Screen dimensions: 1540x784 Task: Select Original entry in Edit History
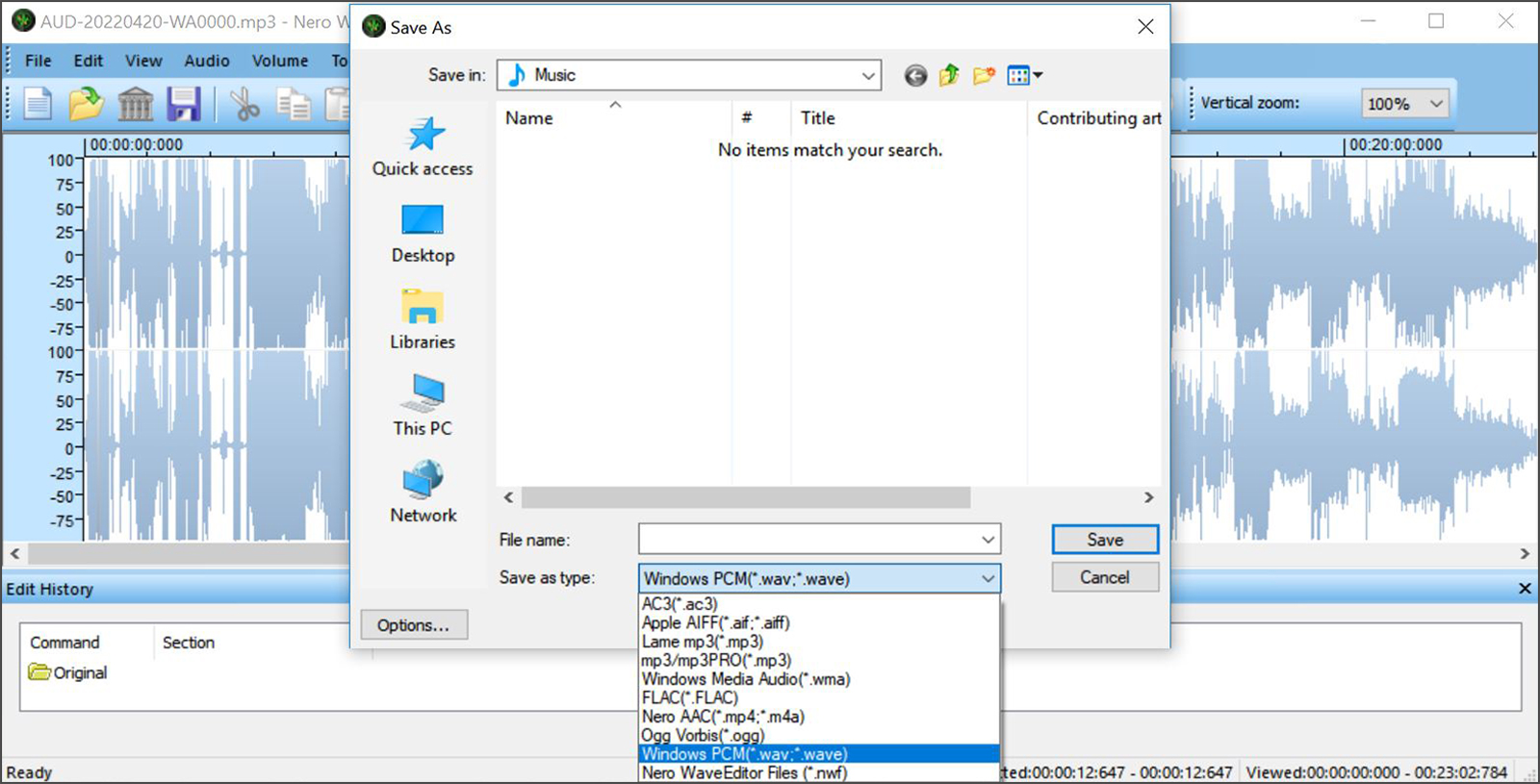point(68,672)
